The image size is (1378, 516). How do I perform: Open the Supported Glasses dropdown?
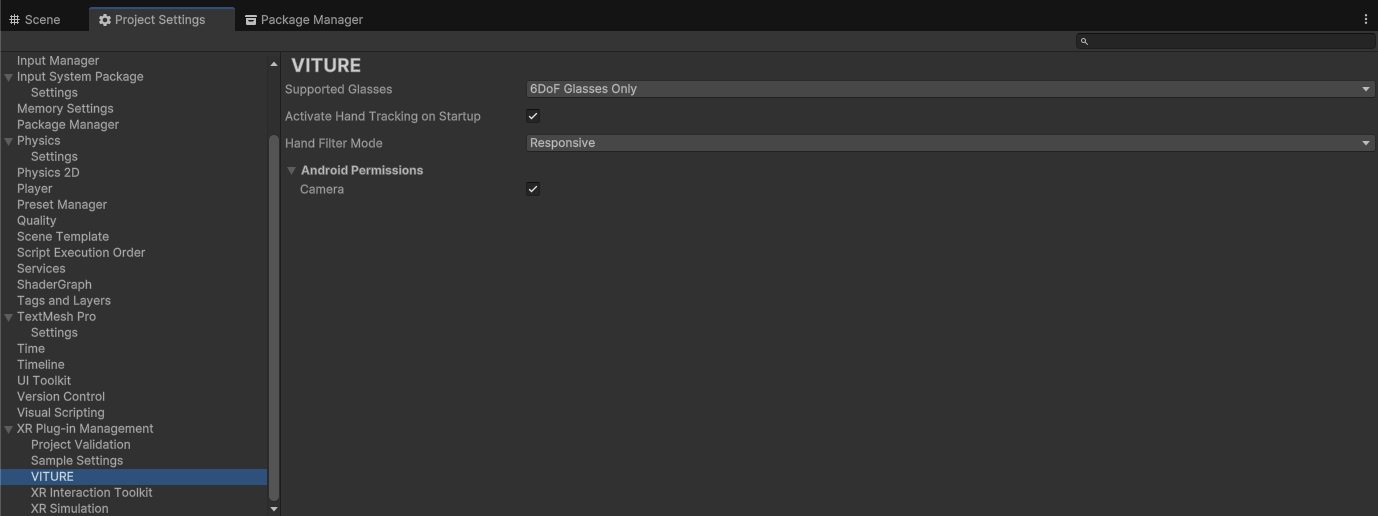tap(950, 89)
